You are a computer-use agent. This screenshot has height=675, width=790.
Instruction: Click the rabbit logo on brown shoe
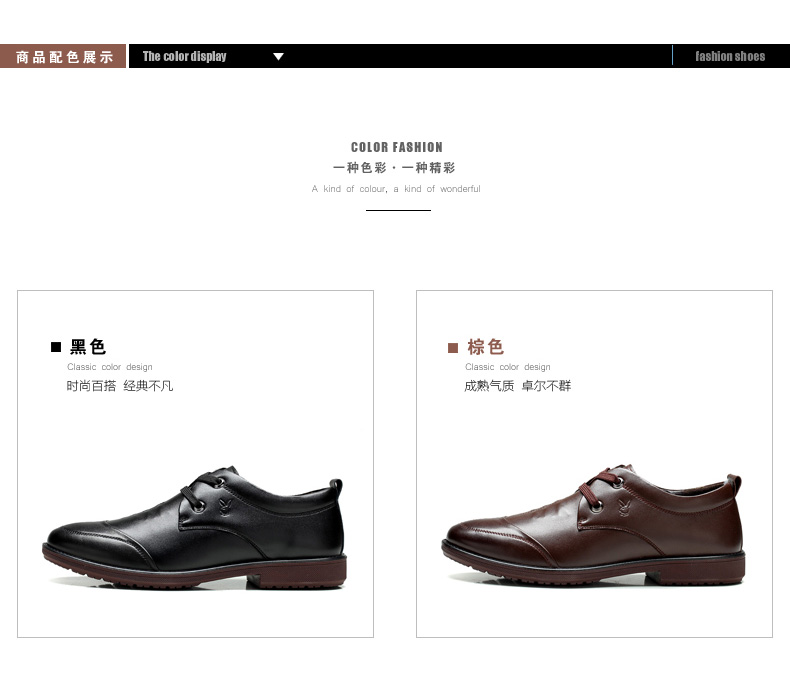point(624,508)
